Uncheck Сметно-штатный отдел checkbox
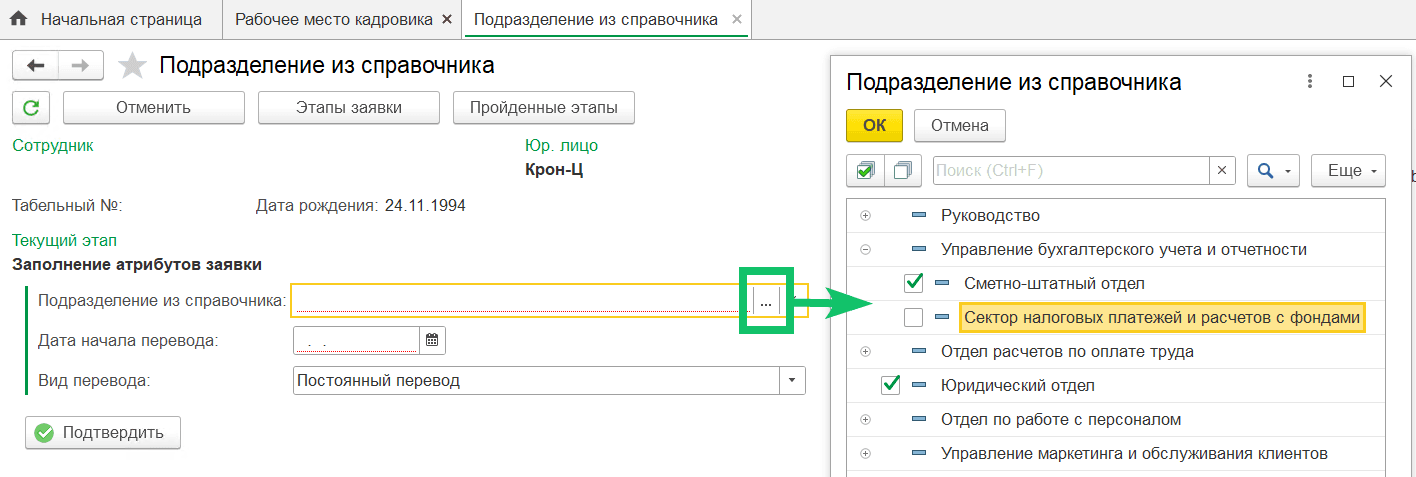Viewport: 1416px width, 477px height. pyautogui.click(x=913, y=283)
